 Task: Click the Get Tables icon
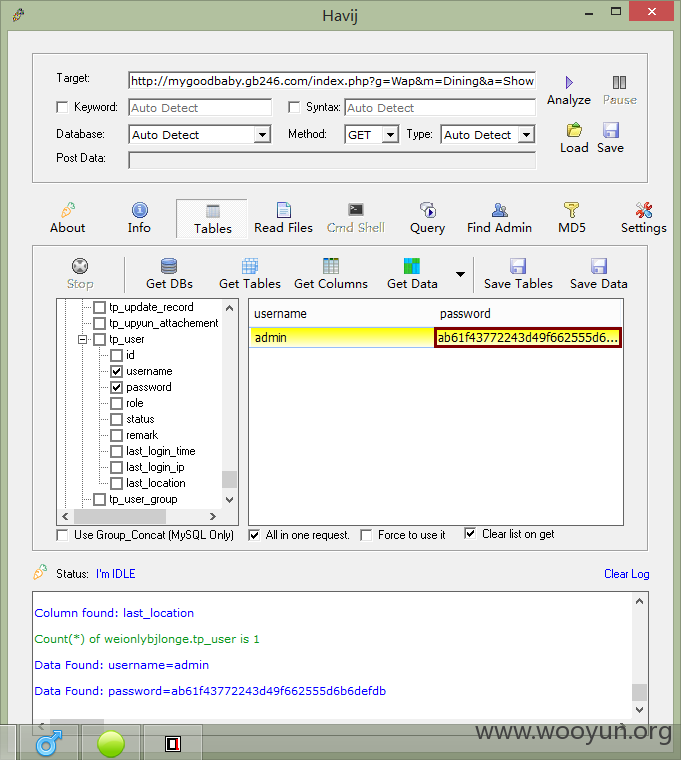point(250,266)
